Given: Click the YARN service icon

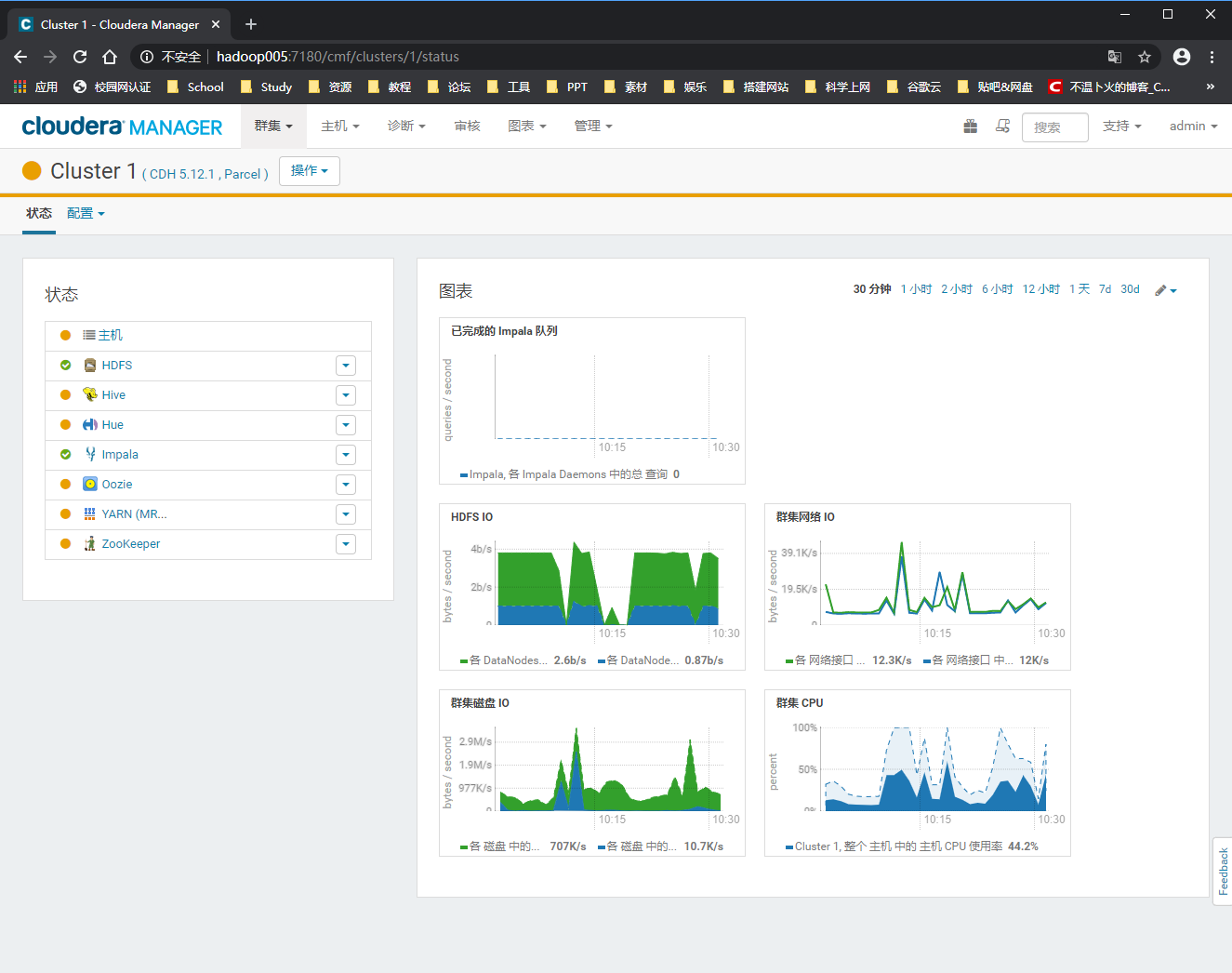Looking at the screenshot, I should (90, 513).
